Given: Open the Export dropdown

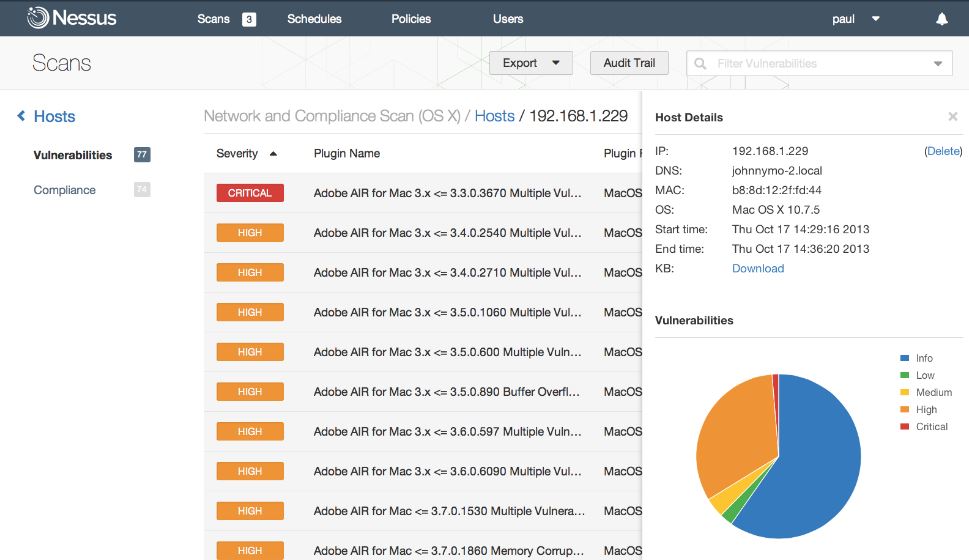Looking at the screenshot, I should tap(531, 63).
